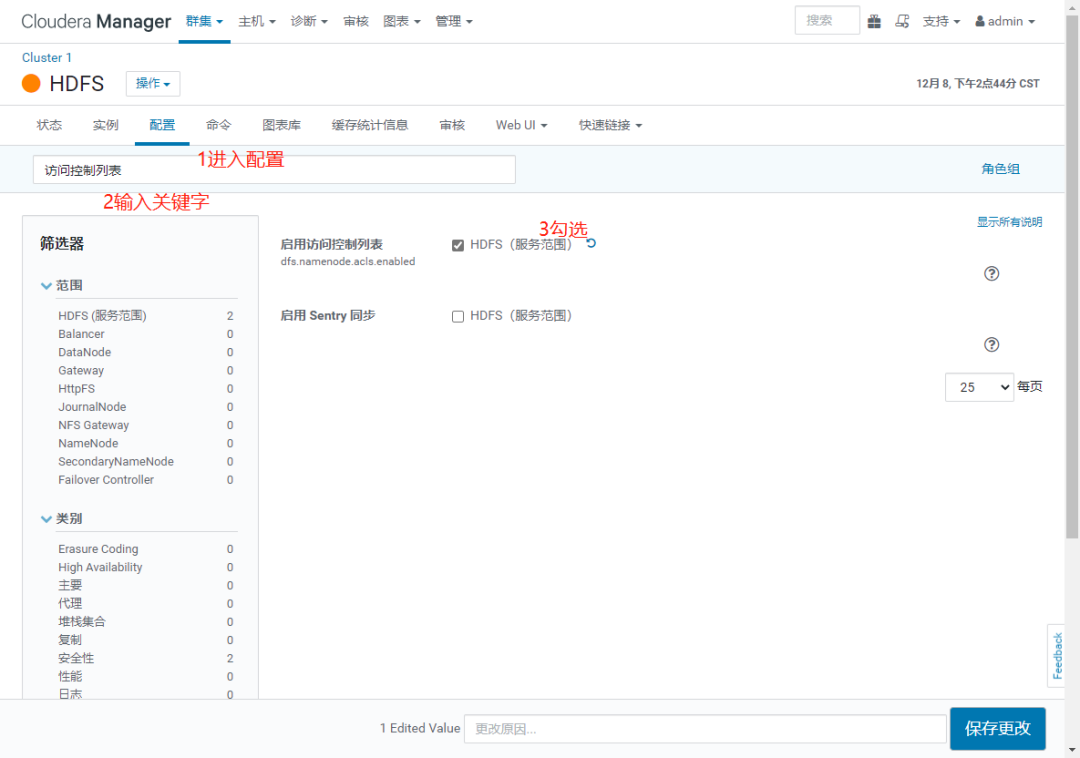Switch to the 状态 tab
The height and width of the screenshot is (758, 1080).
click(x=49, y=125)
